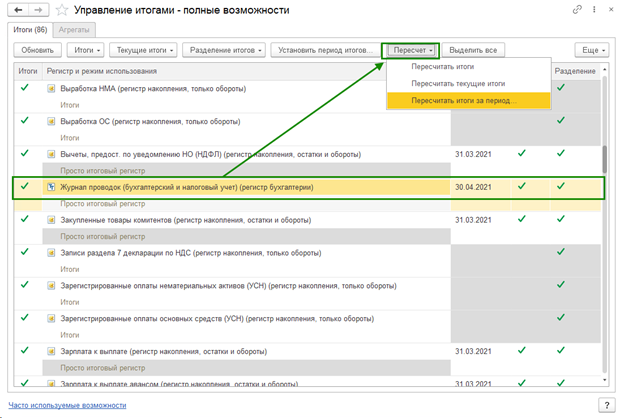Open the three-dot window options menu
This screenshot has width=624, height=418.
point(594,10)
